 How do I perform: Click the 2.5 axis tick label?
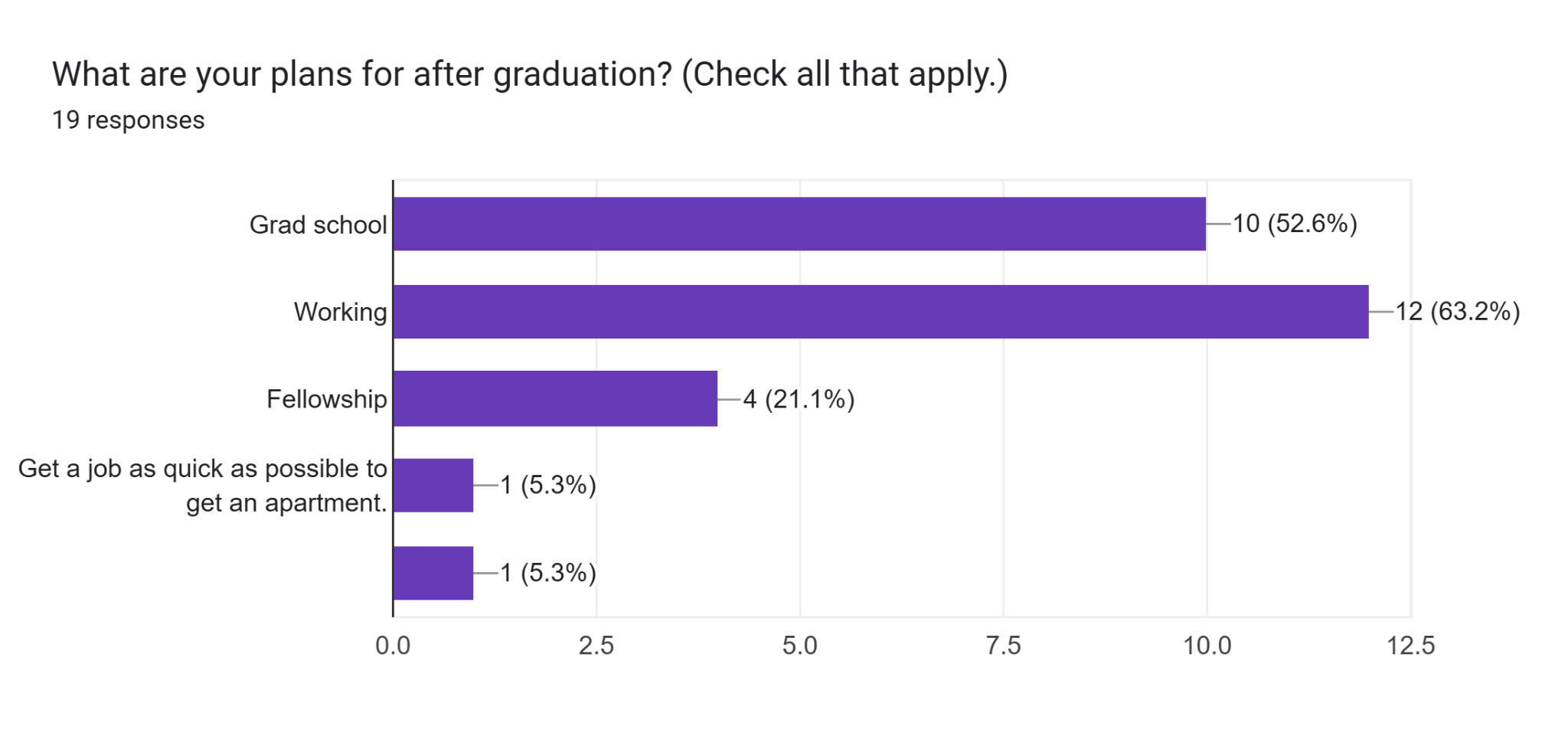click(596, 646)
